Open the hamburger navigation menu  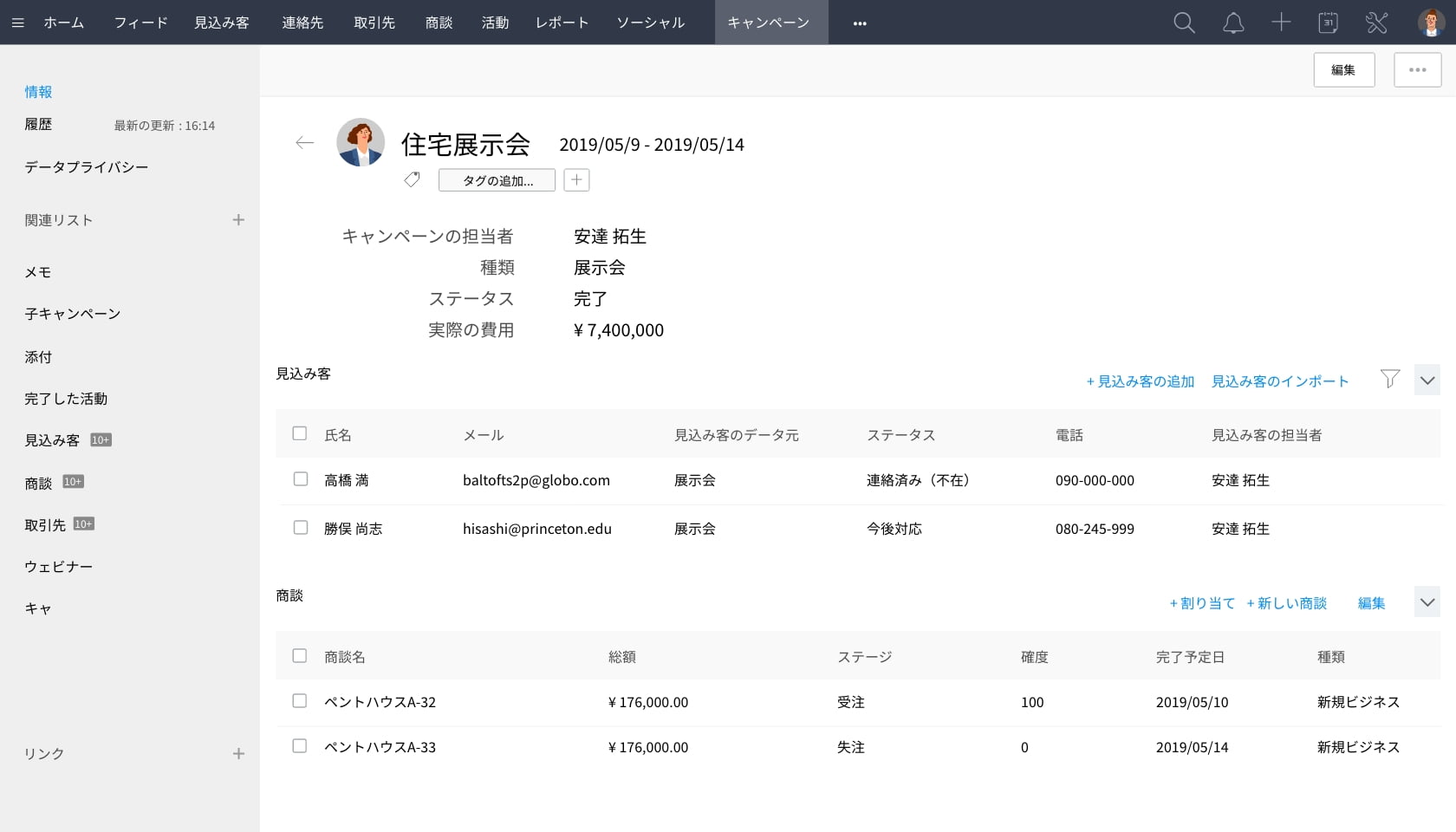tap(17, 23)
